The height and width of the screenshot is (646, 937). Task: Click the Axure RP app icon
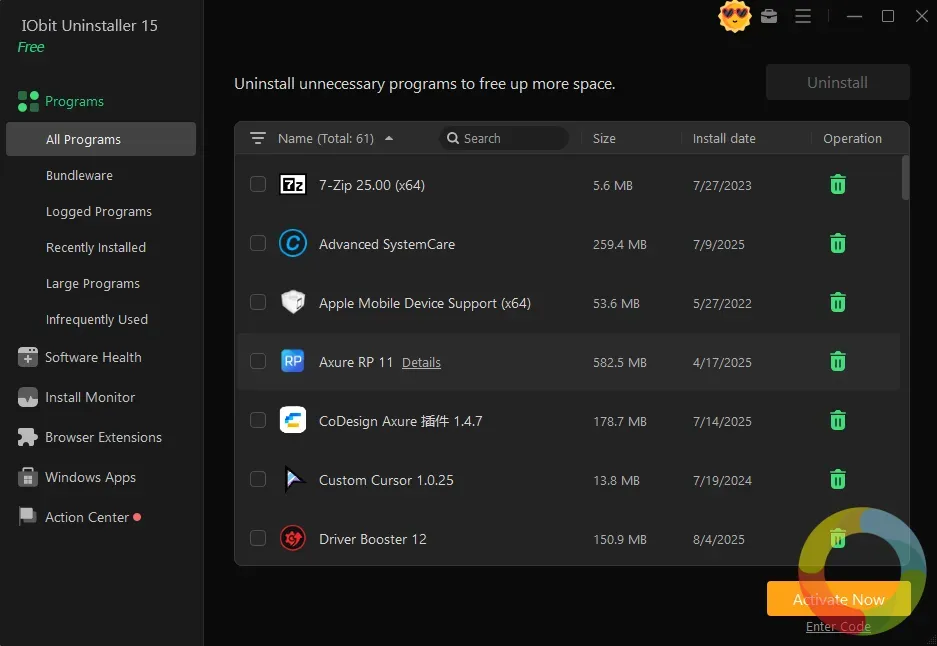pos(293,362)
